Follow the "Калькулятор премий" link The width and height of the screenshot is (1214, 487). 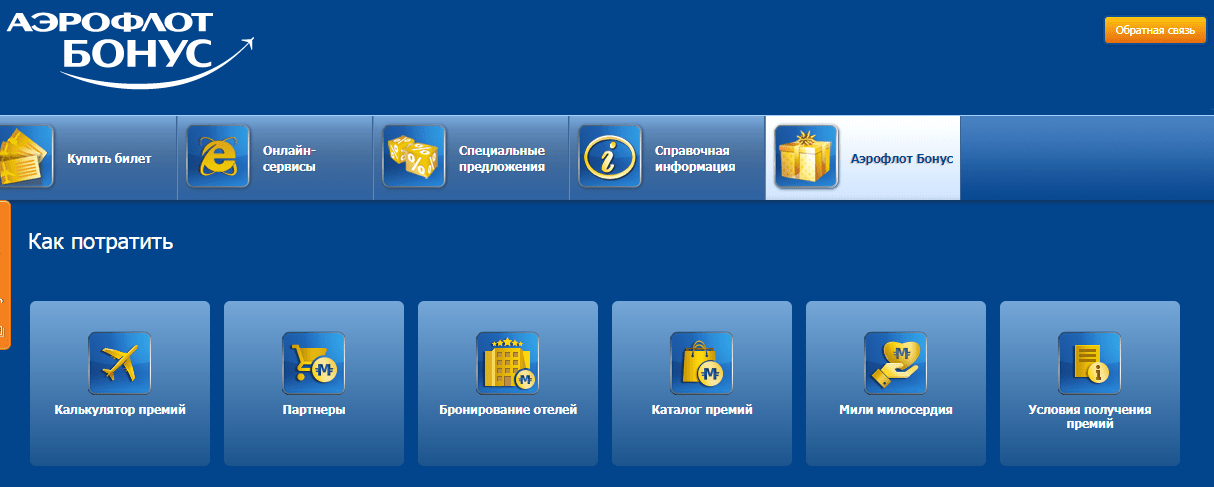pos(120,410)
